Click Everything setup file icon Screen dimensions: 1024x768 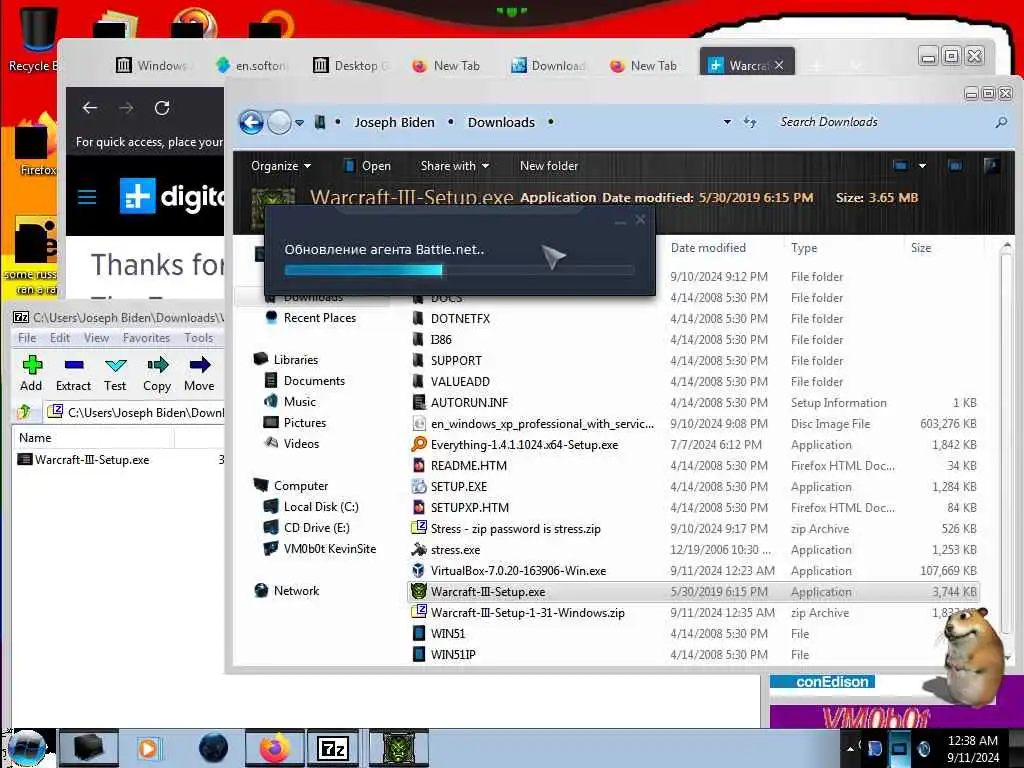tap(419, 445)
